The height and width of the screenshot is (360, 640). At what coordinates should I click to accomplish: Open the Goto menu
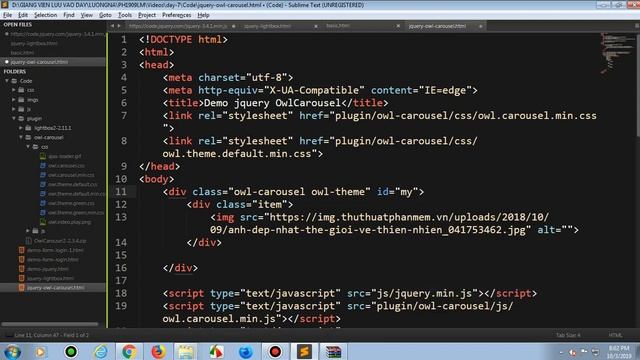(x=105, y=15)
